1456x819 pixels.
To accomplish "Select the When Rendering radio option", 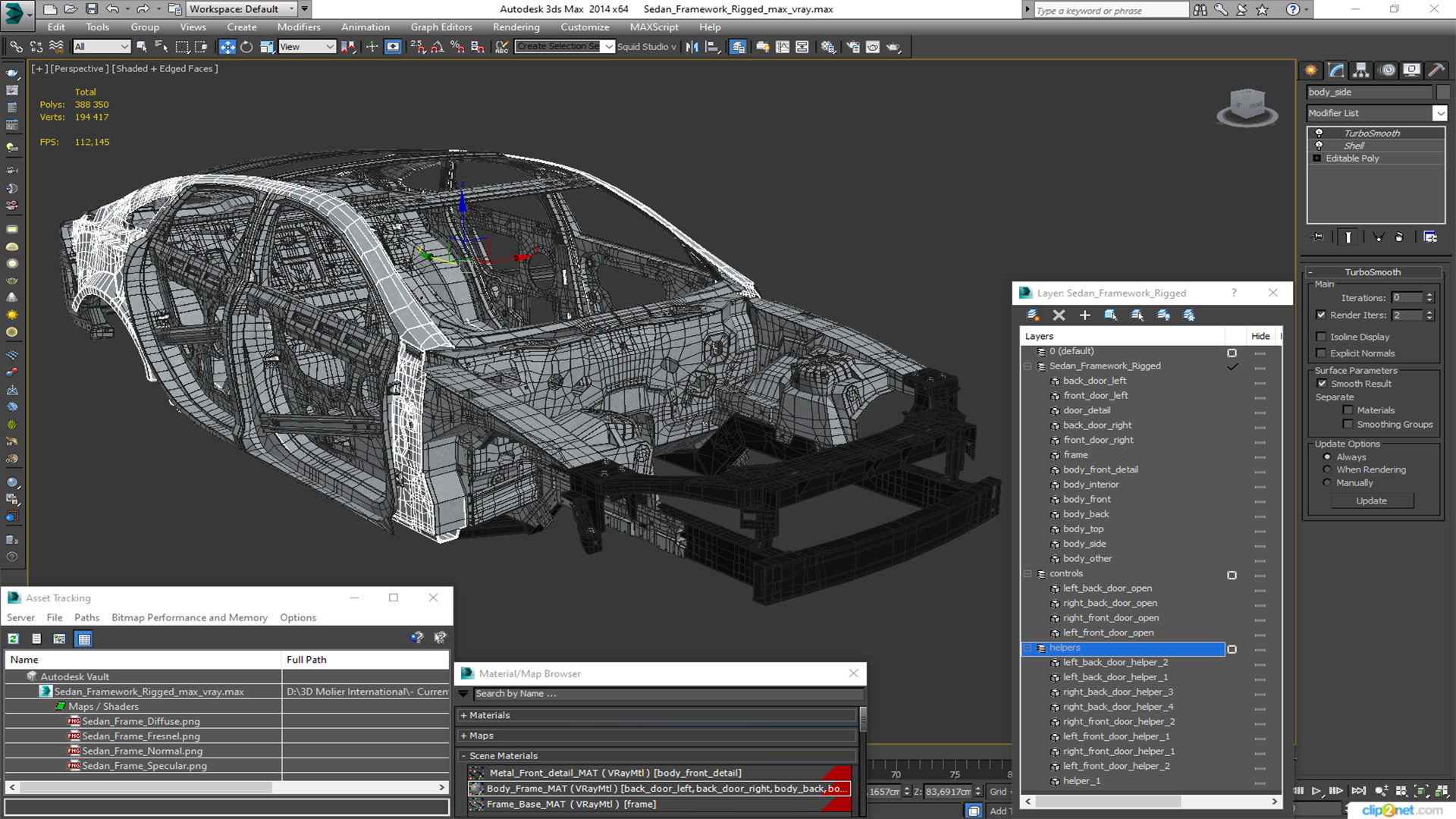I will (1327, 469).
